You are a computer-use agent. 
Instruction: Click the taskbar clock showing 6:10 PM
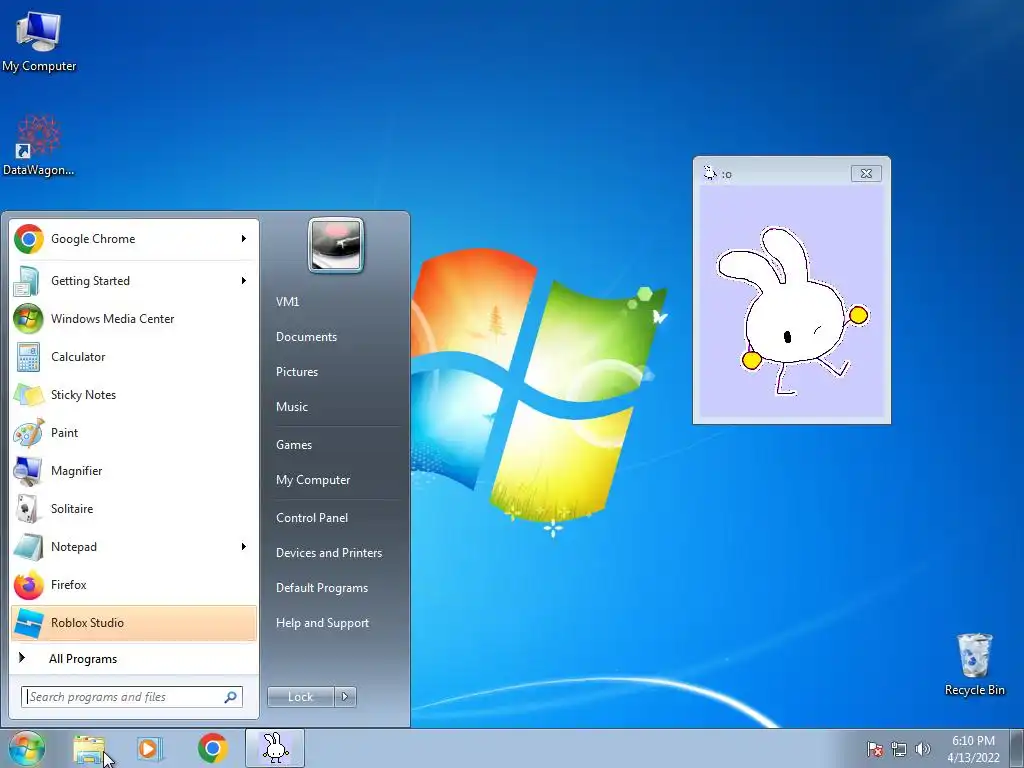tap(973, 749)
